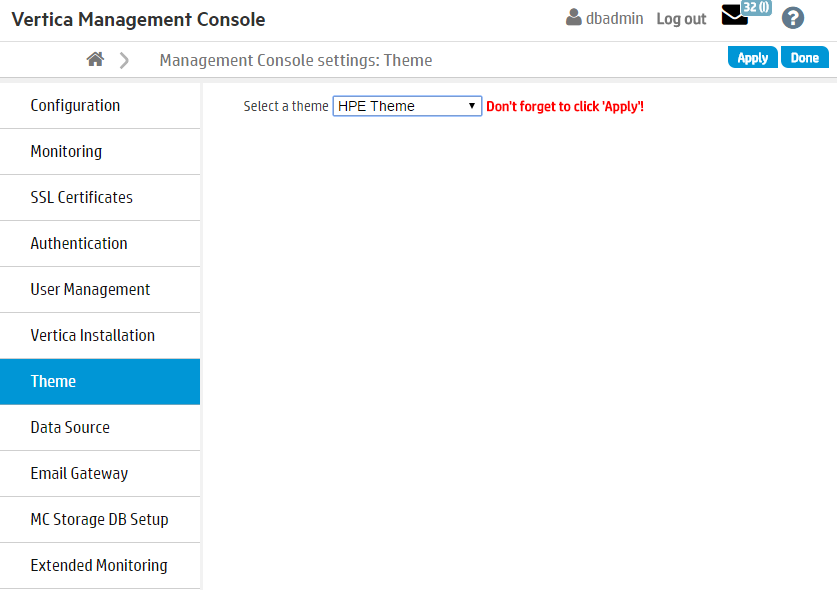Apply the theme settings
This screenshot has width=837, height=590.
(753, 58)
